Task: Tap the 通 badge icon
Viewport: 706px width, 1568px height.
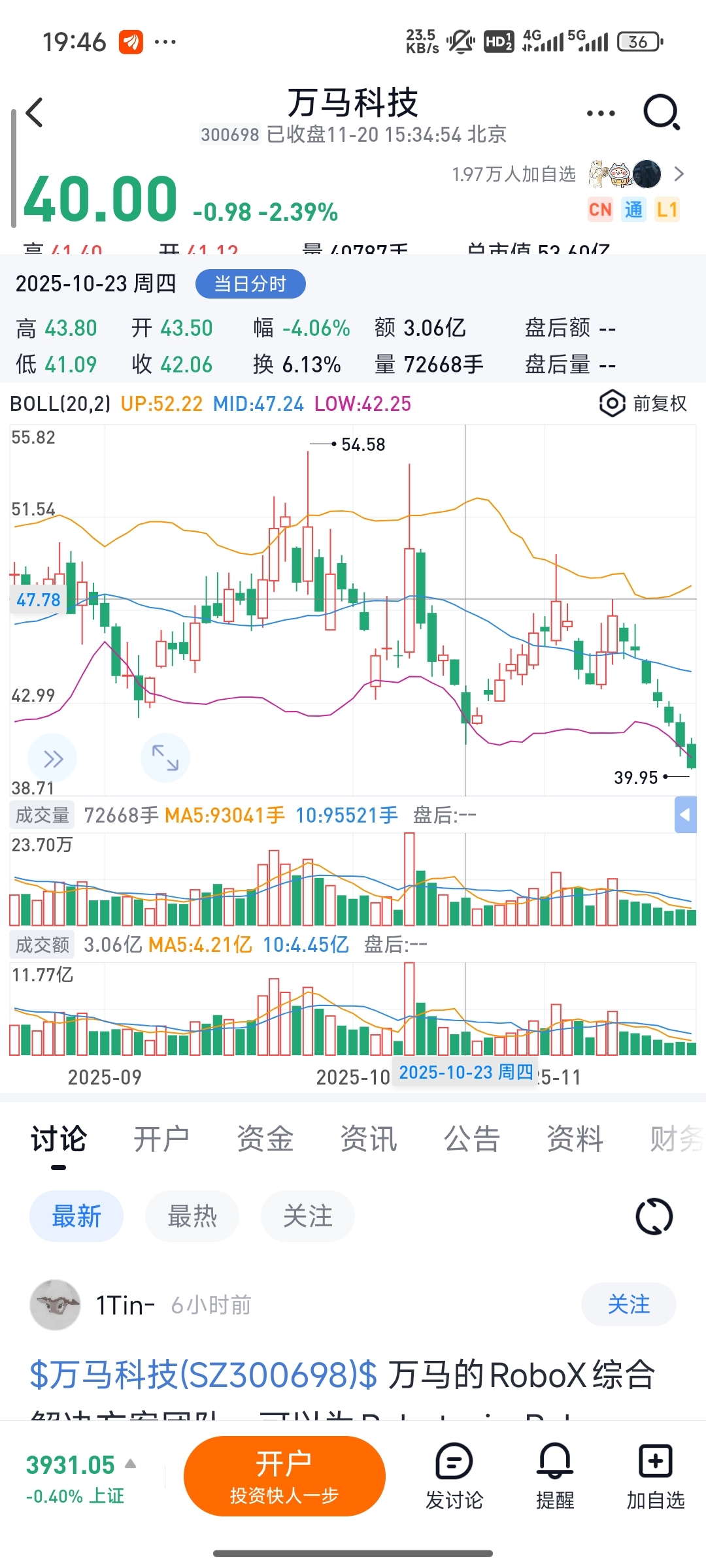Action: [633, 210]
